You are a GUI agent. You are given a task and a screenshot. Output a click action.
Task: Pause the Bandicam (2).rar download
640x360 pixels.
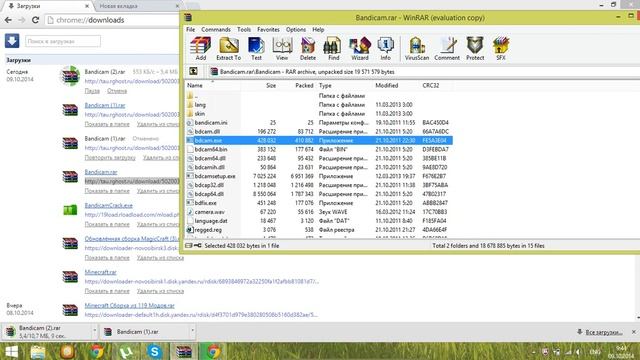click(92, 91)
